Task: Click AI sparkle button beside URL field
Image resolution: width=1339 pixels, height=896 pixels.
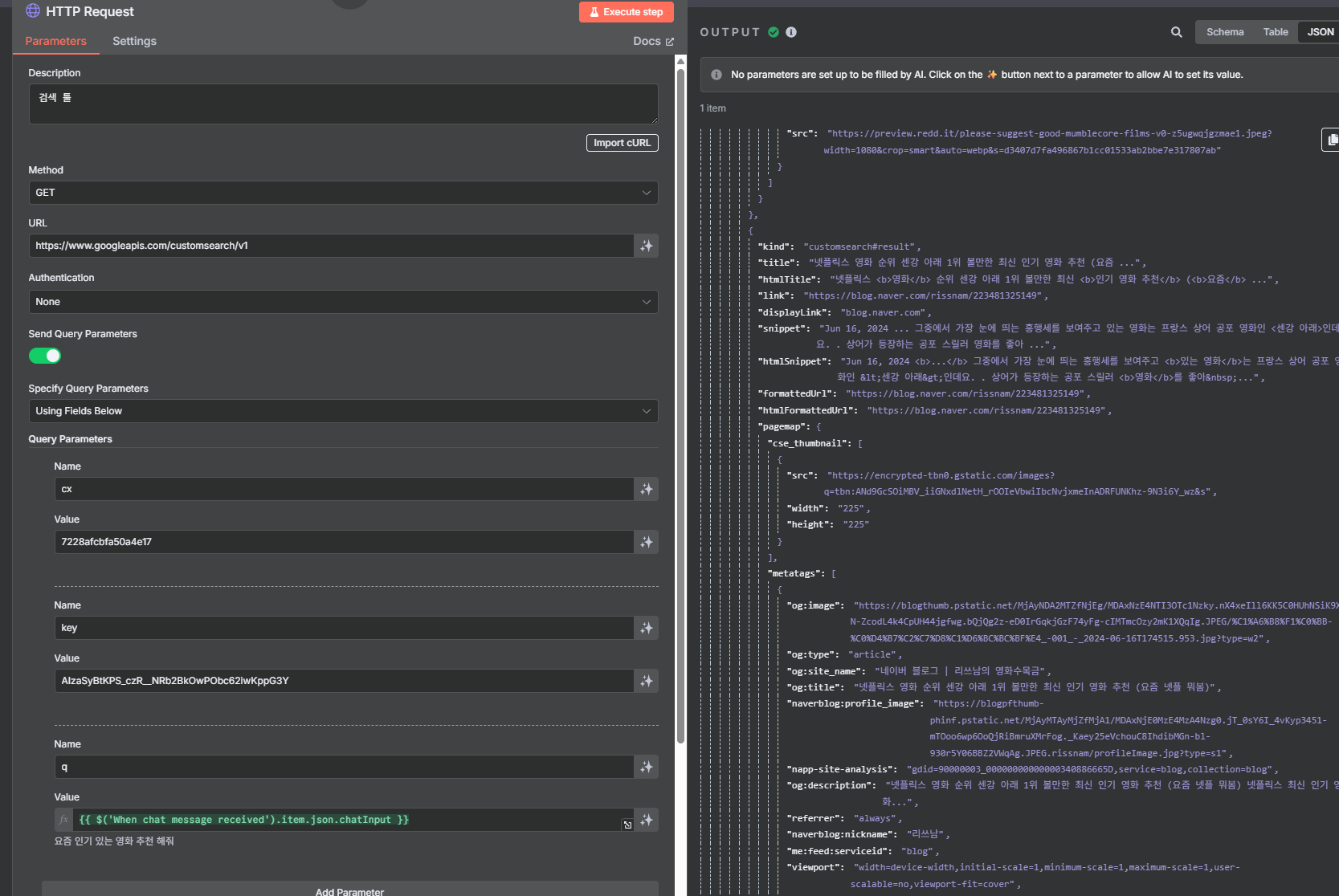Action: click(x=647, y=246)
